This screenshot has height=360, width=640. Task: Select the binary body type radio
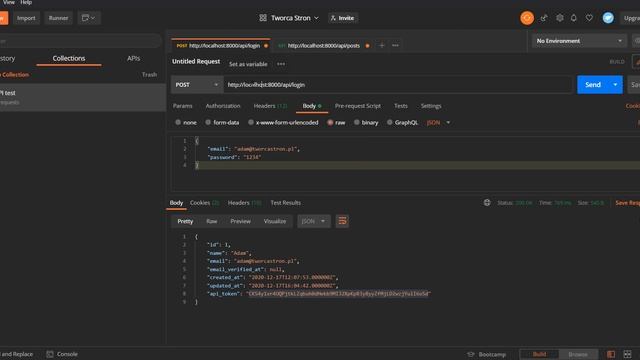pos(357,122)
